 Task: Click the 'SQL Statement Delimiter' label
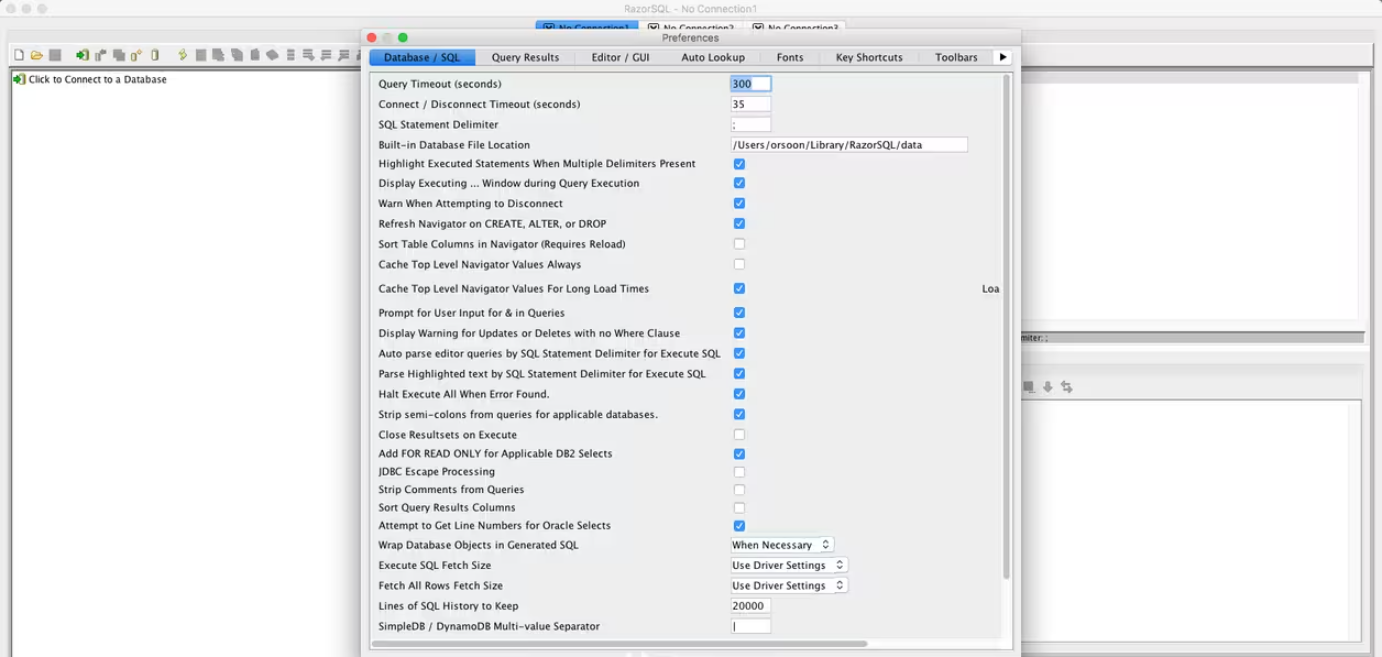tap(438, 125)
